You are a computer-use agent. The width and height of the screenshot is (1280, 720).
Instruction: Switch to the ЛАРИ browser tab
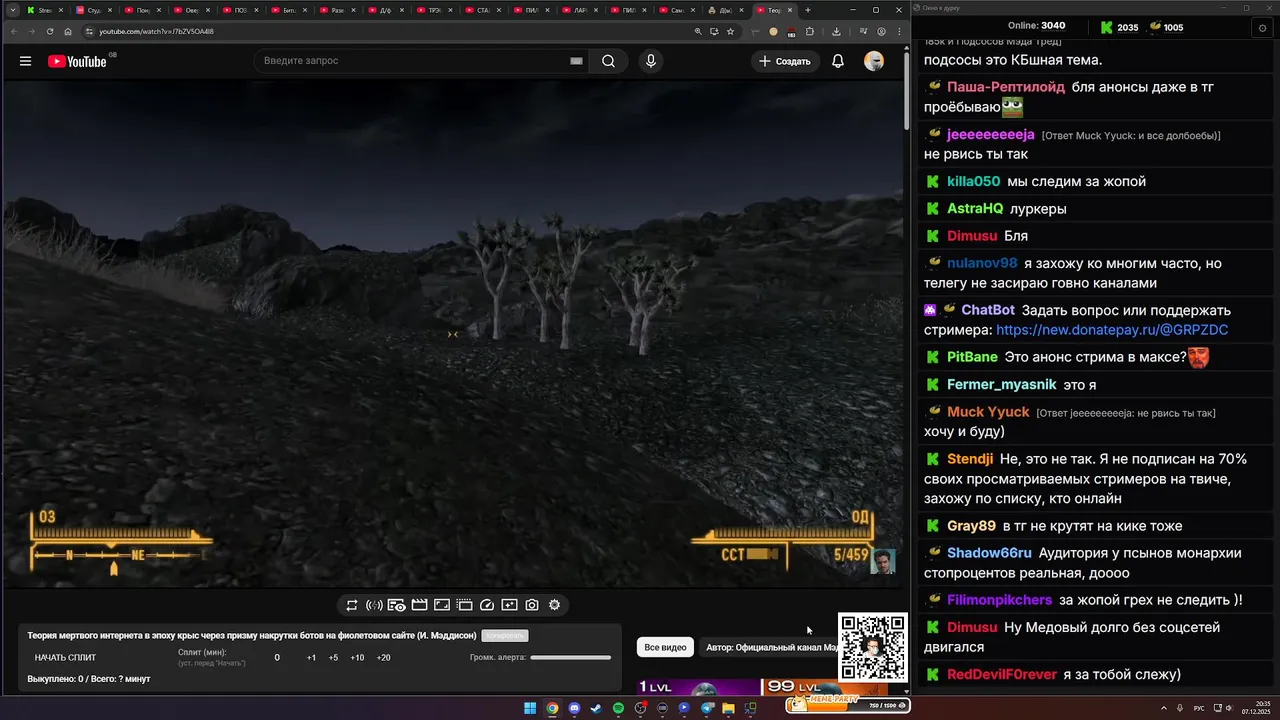point(579,10)
